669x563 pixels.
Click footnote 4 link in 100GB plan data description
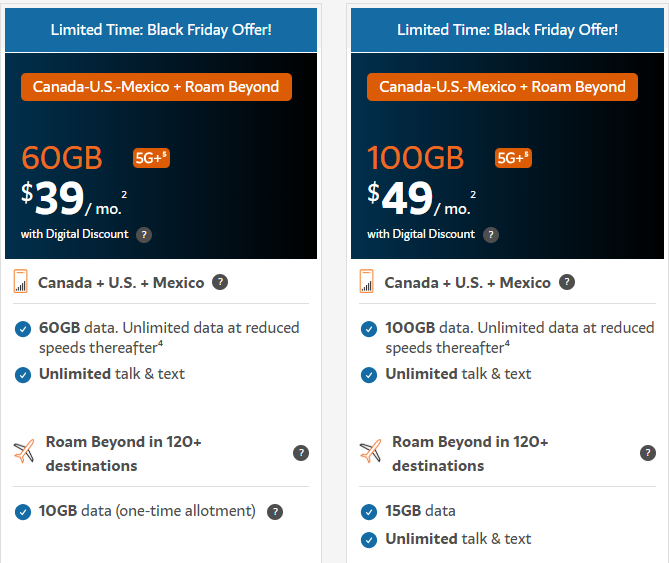click(x=507, y=344)
